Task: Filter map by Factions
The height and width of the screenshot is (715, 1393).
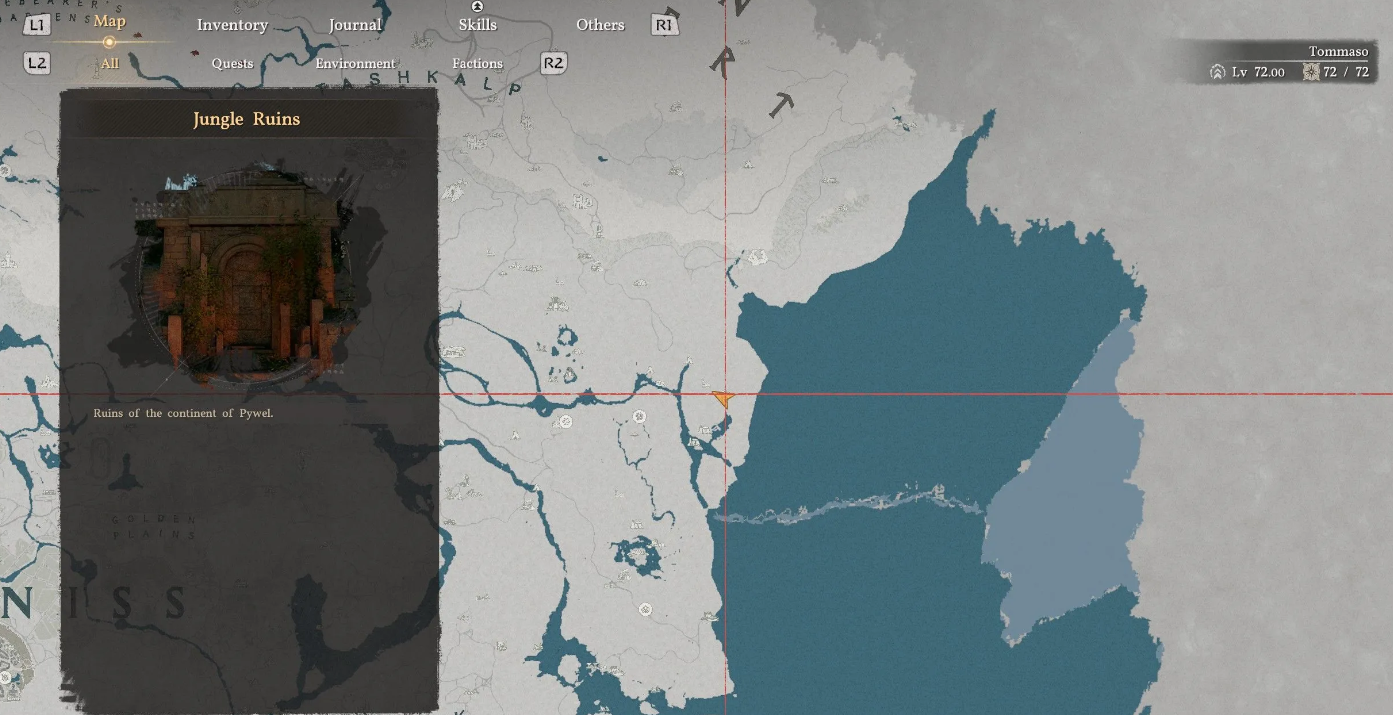Action: [477, 63]
